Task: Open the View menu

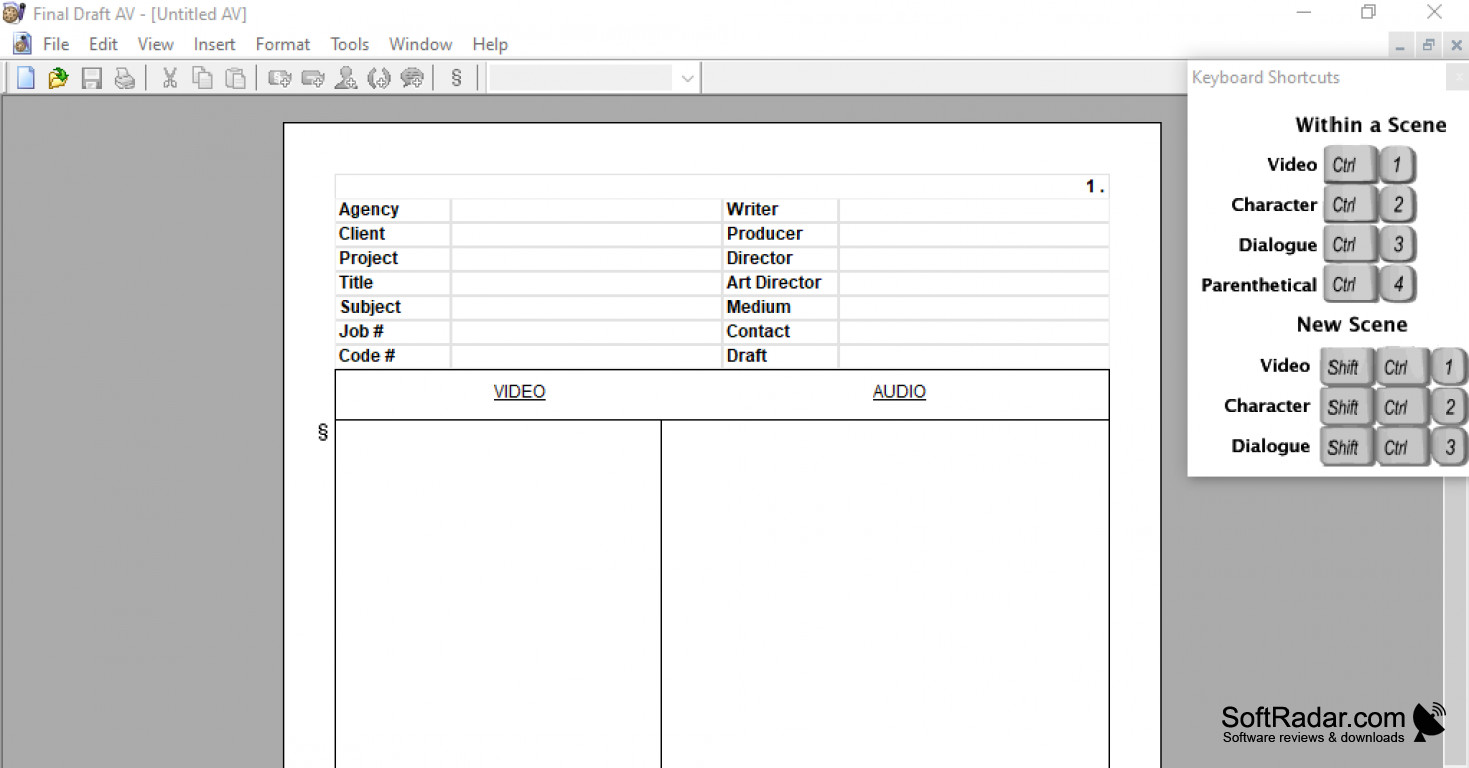Action: pos(155,44)
